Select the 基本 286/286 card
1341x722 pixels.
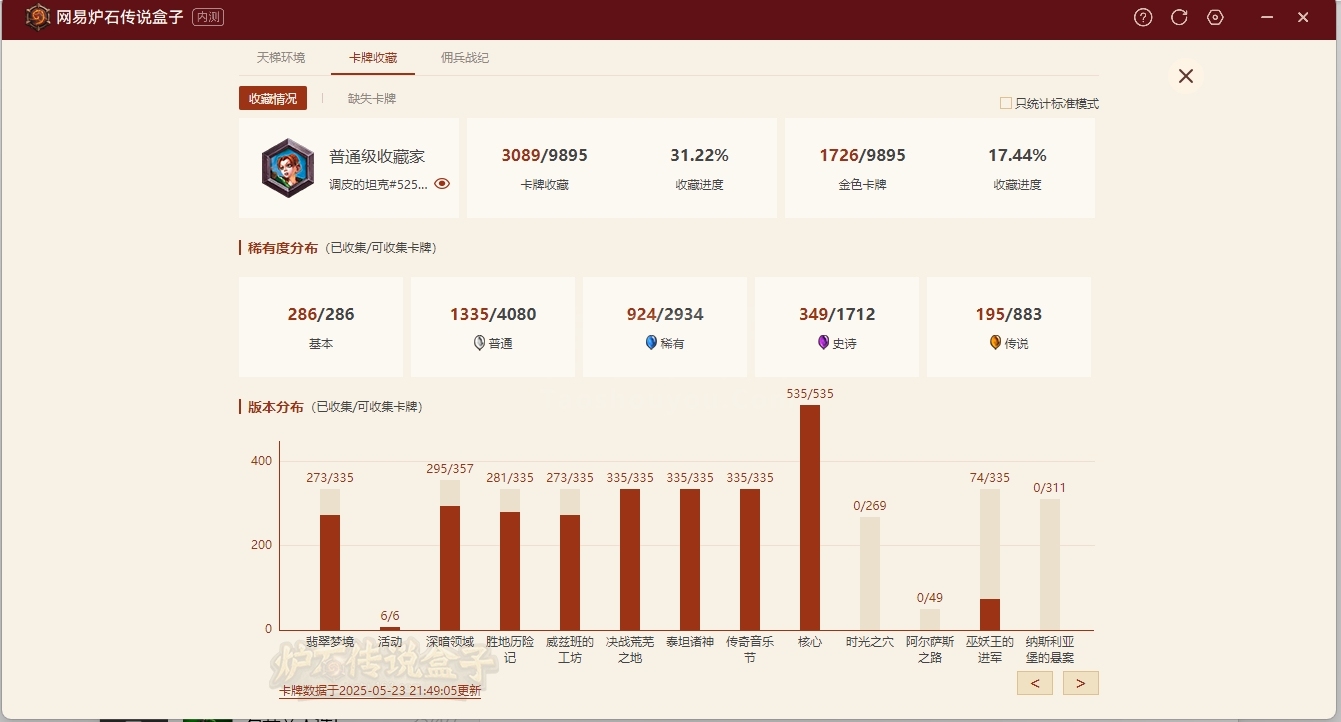click(321, 327)
